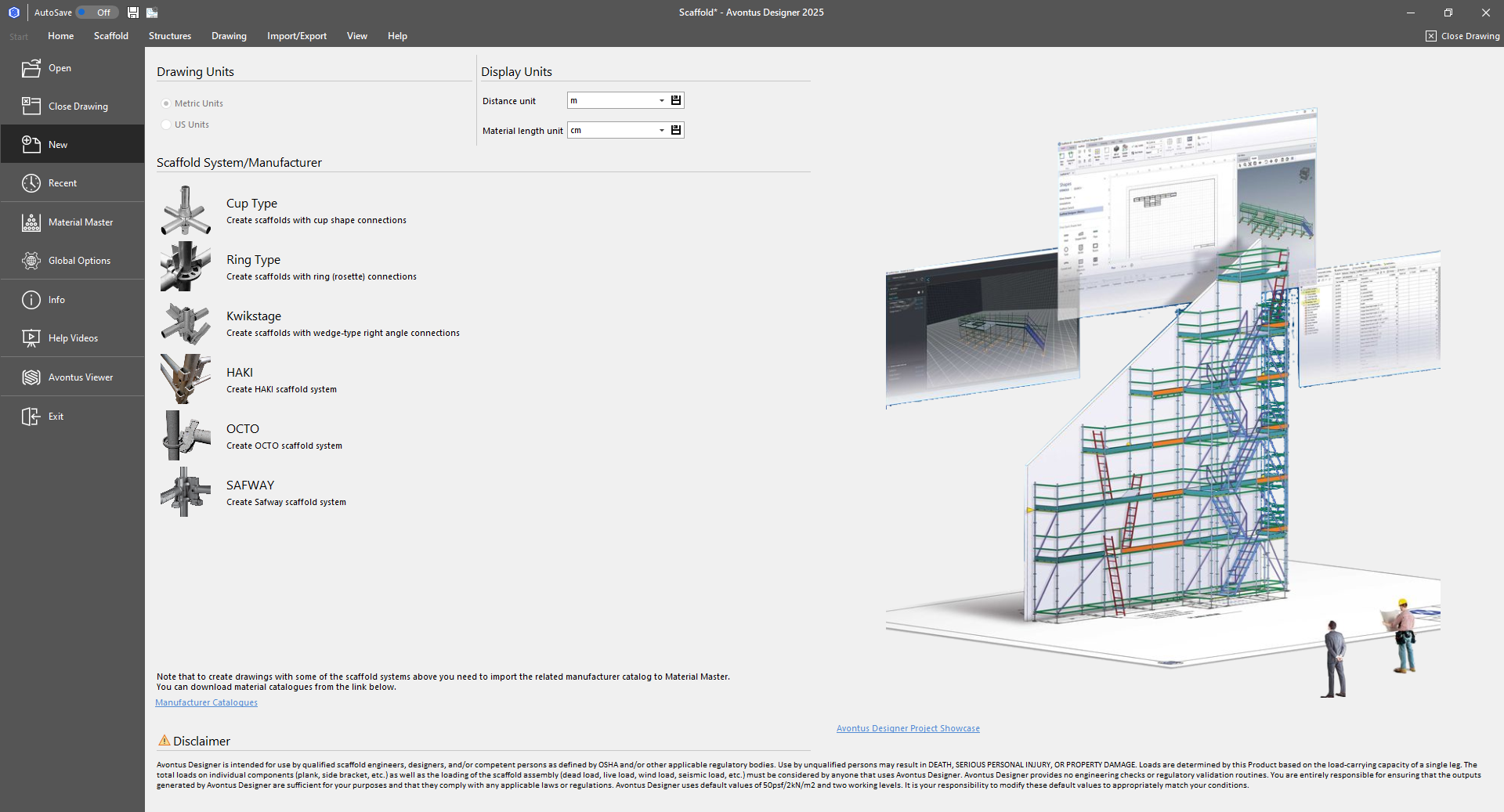Image resolution: width=1504 pixels, height=812 pixels.
Task: Click the Global Options gear icon
Action: (31, 261)
